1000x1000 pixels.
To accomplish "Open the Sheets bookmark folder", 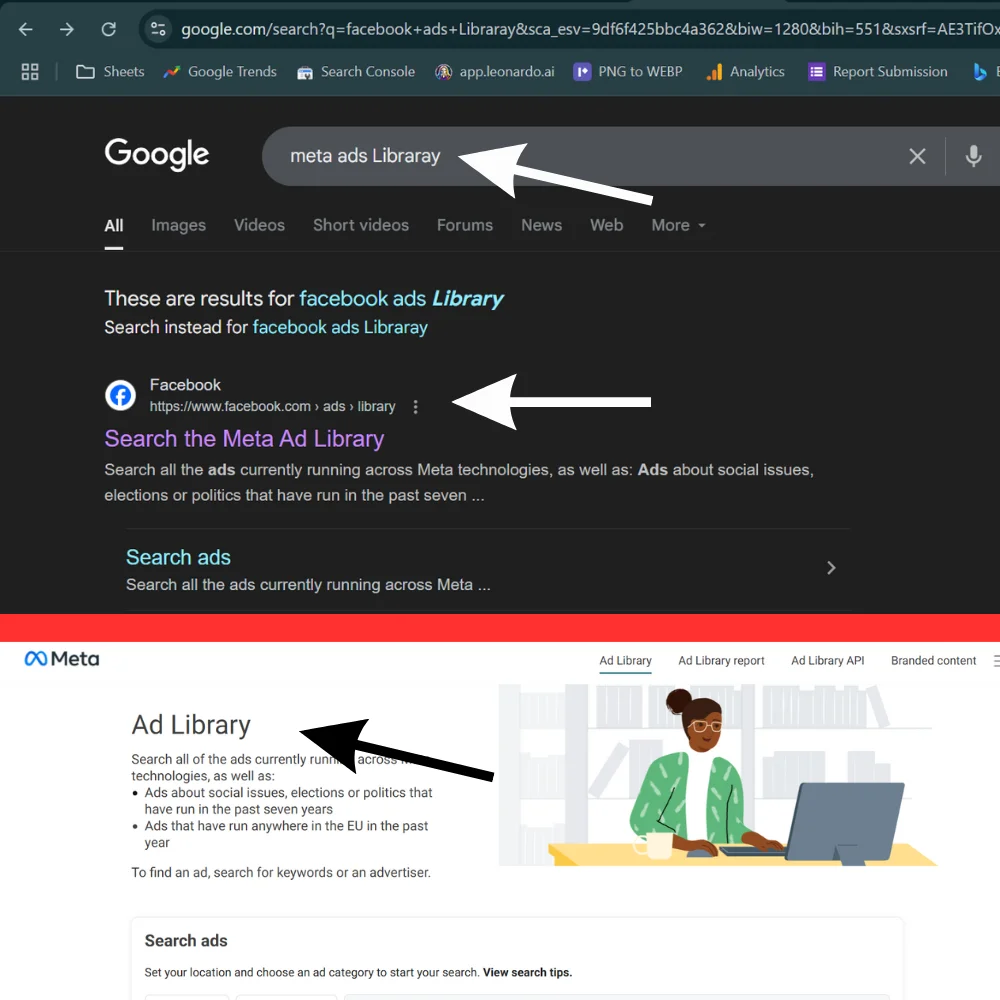I will 110,71.
